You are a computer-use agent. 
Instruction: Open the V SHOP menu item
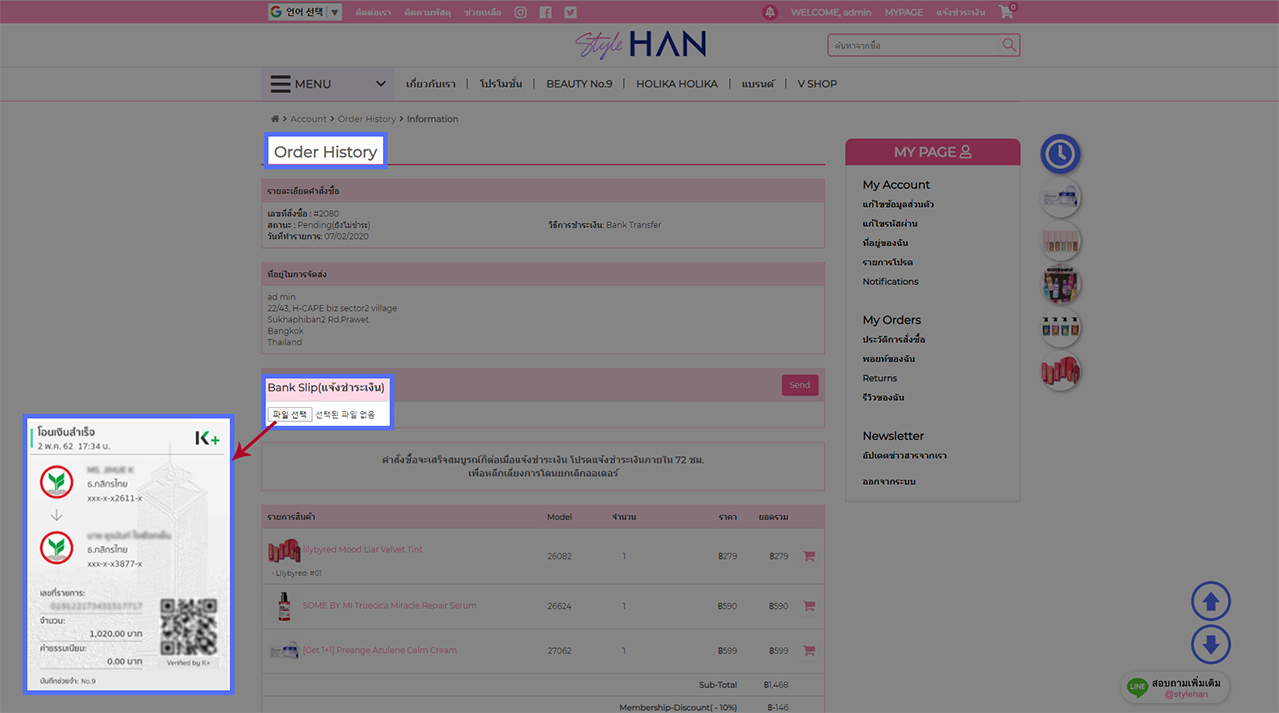817,84
